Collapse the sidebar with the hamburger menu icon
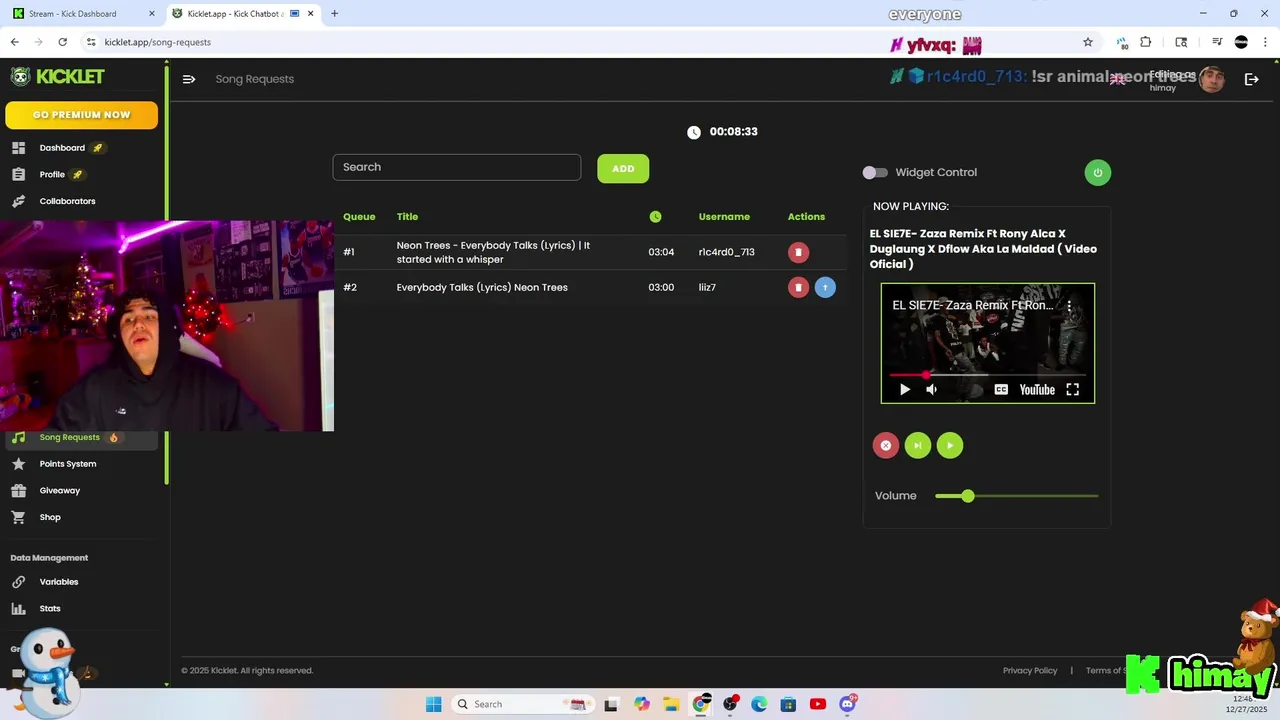Viewport: 1280px width, 720px height. [188, 79]
